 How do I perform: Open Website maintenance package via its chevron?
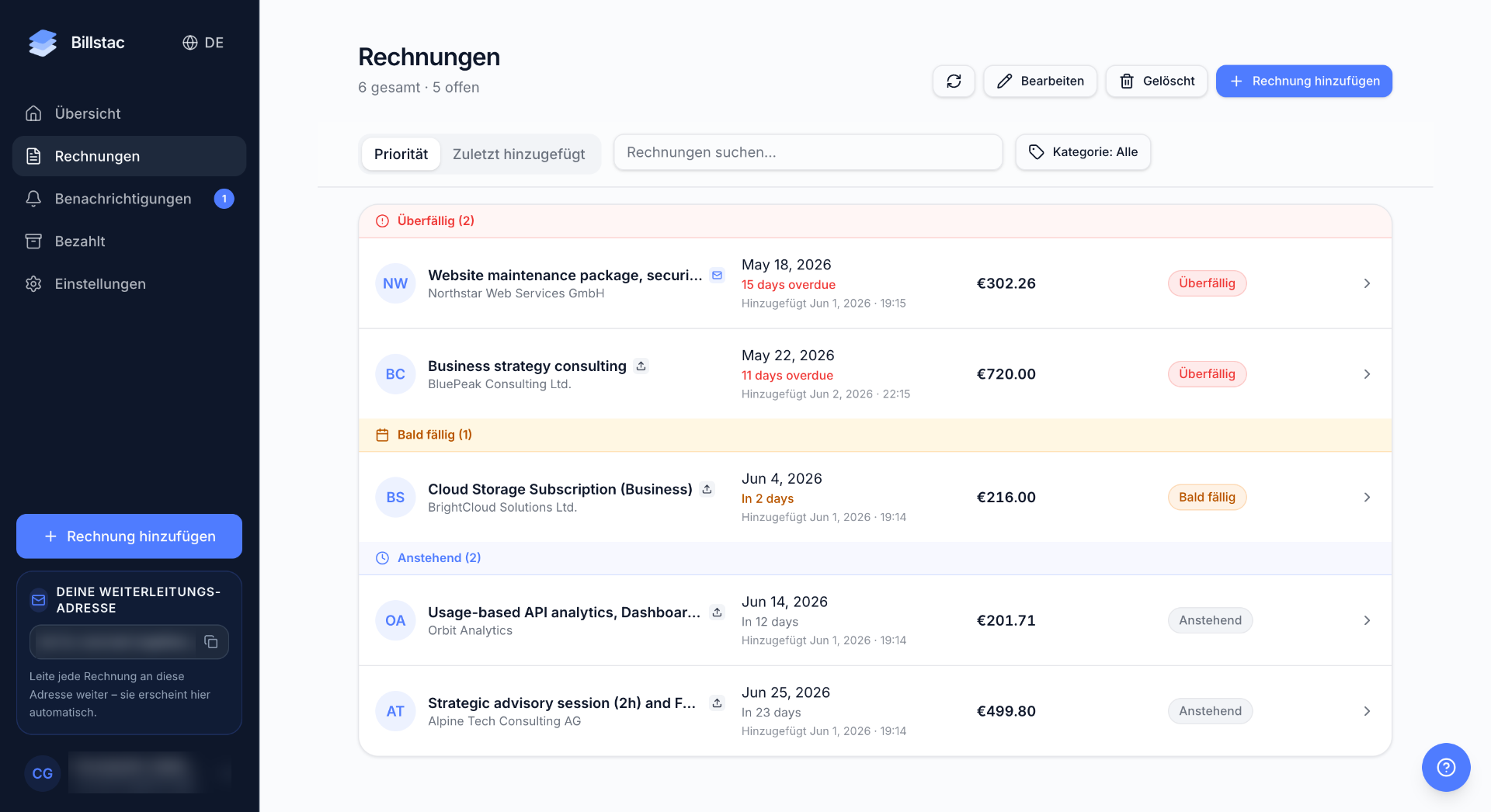pyautogui.click(x=1367, y=283)
